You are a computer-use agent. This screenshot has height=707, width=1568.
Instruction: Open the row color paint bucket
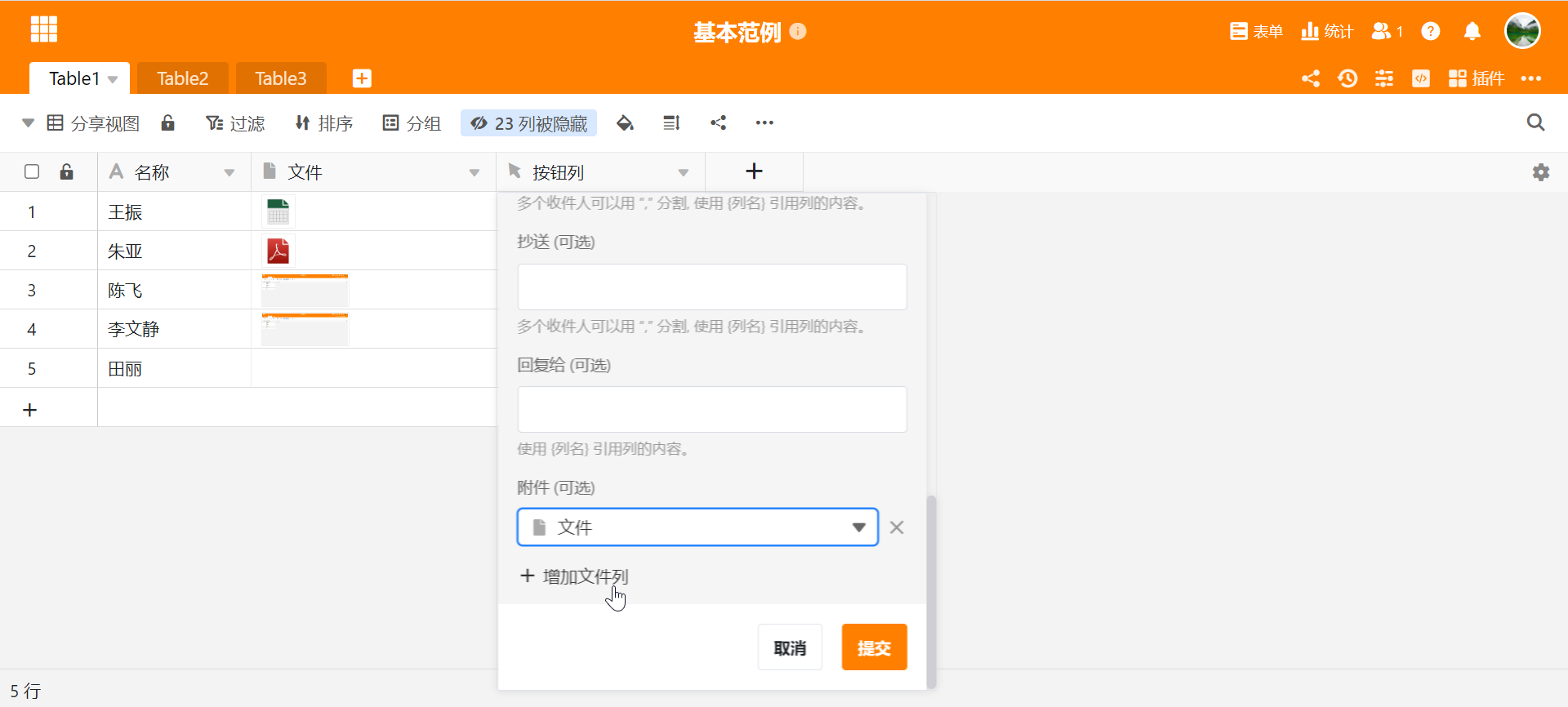(625, 123)
